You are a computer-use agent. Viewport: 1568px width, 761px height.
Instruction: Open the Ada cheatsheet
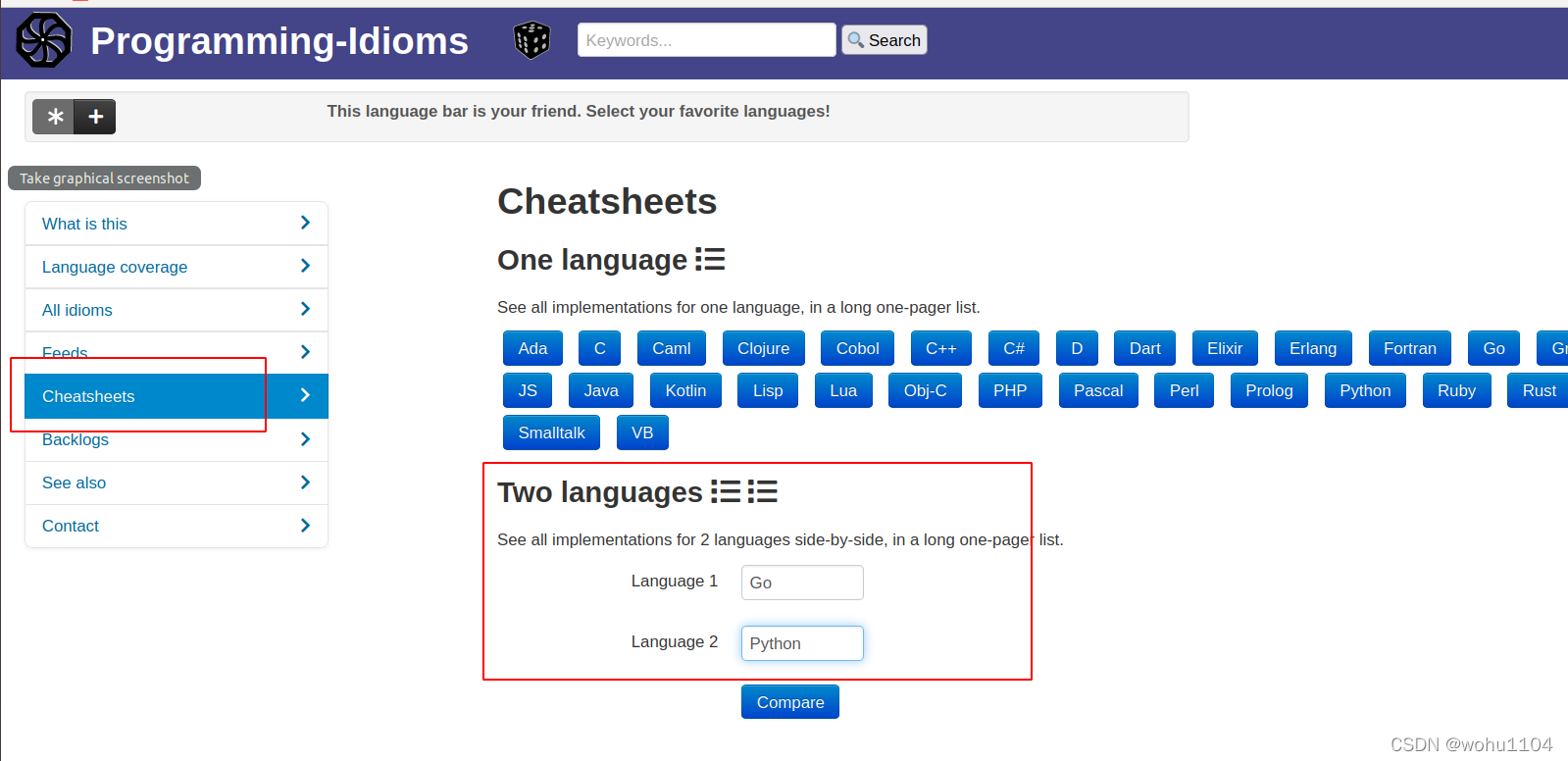(x=532, y=348)
